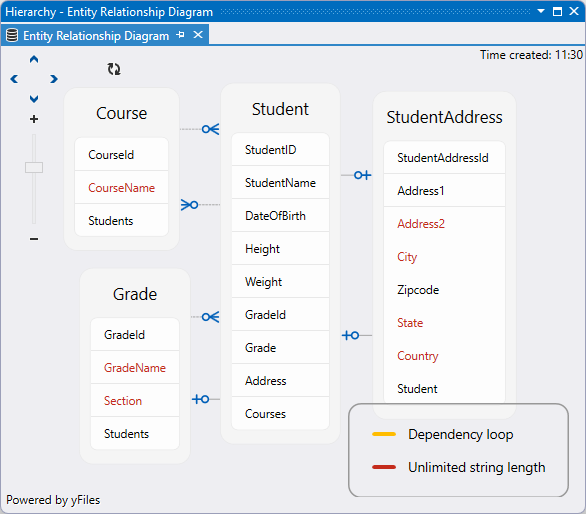Select the DateOfBirth field
586x514 pixels.
pyautogui.click(x=280, y=216)
